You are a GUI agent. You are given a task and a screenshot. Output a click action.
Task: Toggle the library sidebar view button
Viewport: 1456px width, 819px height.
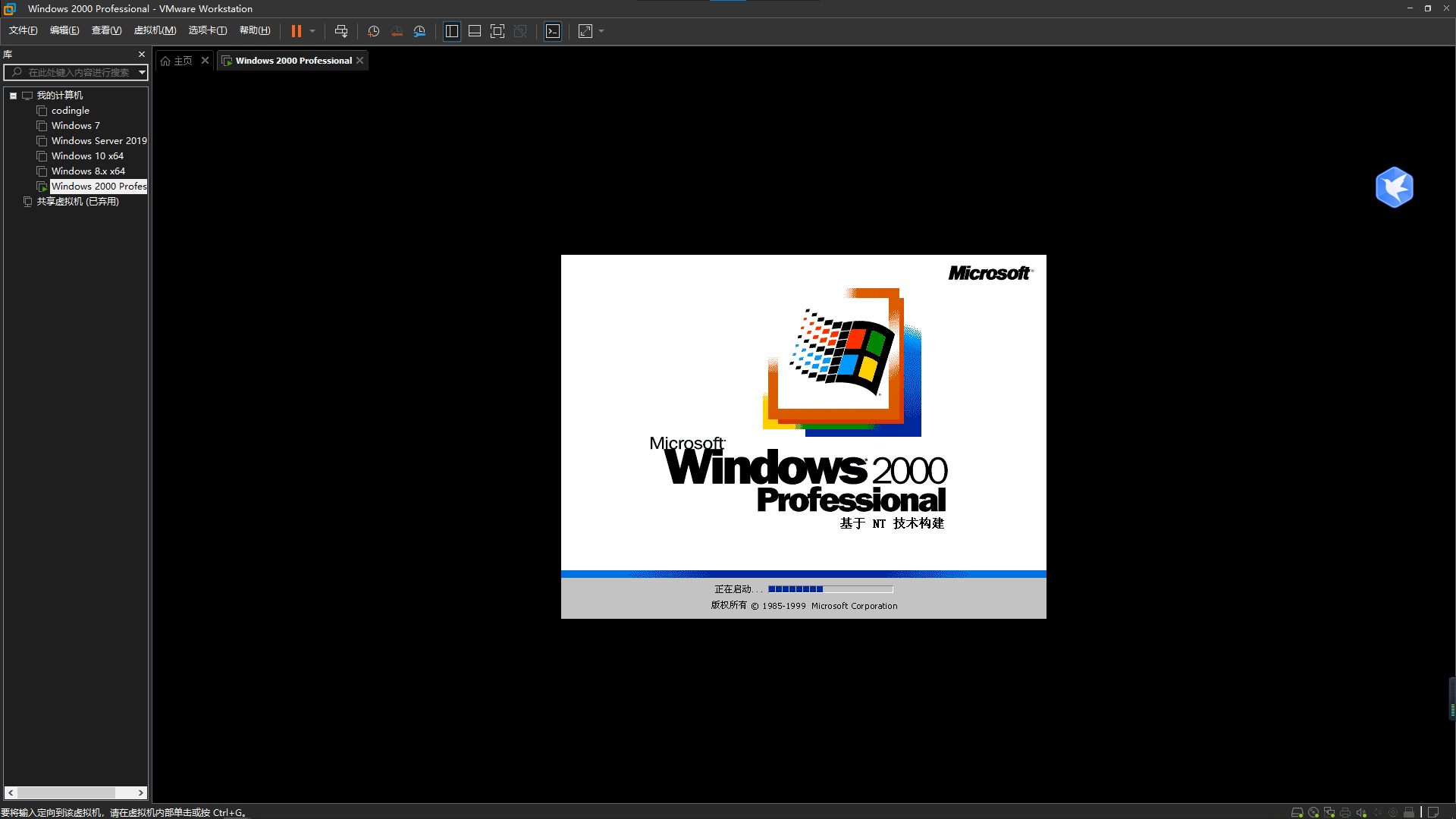coord(452,31)
